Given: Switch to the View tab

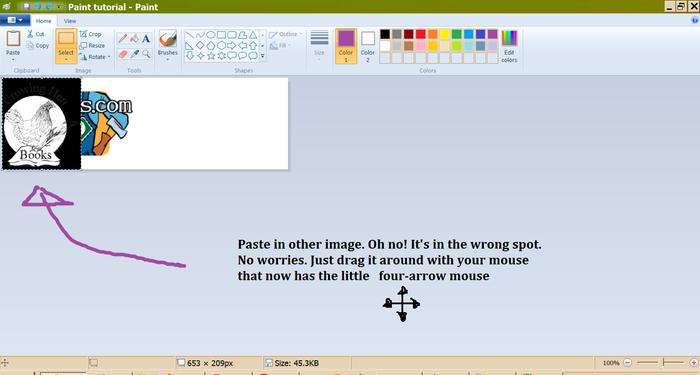Looking at the screenshot, I should 70,21.
